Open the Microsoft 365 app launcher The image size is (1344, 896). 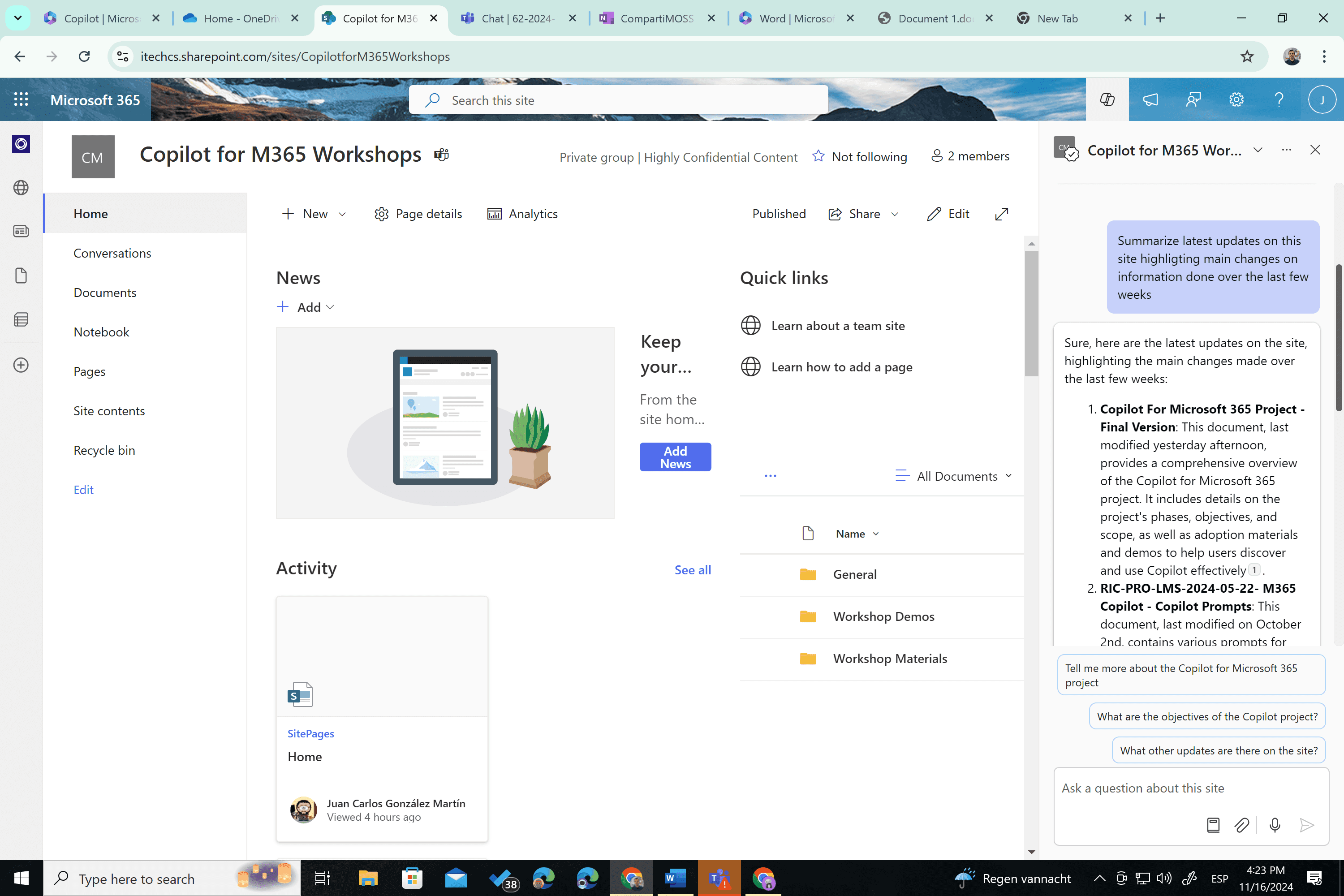pyautogui.click(x=21, y=99)
